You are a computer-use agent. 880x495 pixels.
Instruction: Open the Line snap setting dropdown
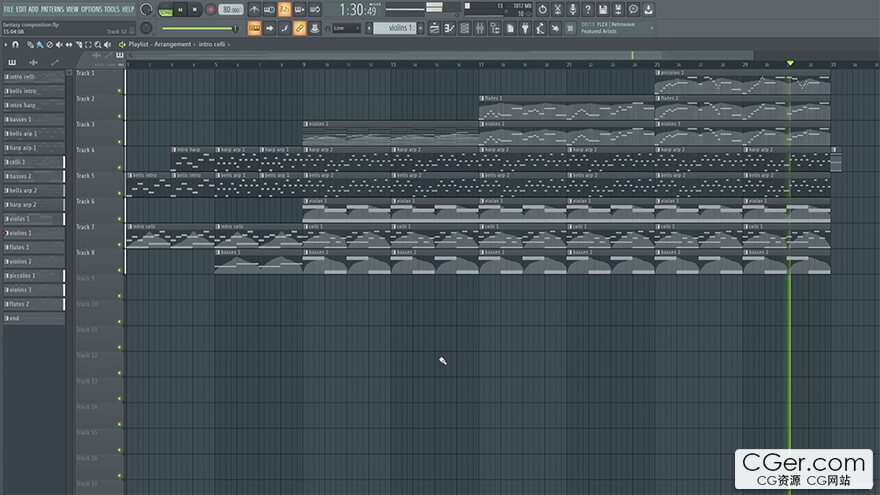348,28
